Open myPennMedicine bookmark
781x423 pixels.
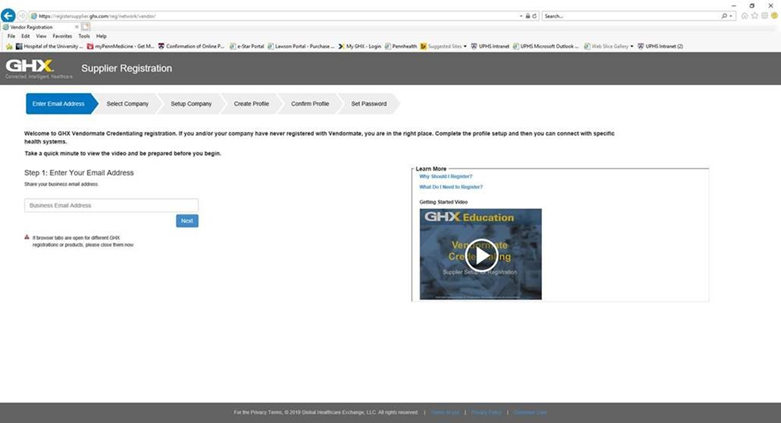pos(121,46)
